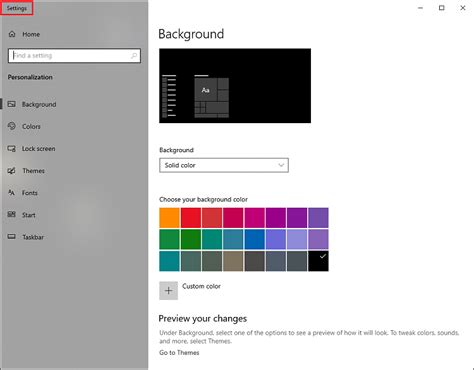Click the desktop preview thumbnail

tap(235, 86)
